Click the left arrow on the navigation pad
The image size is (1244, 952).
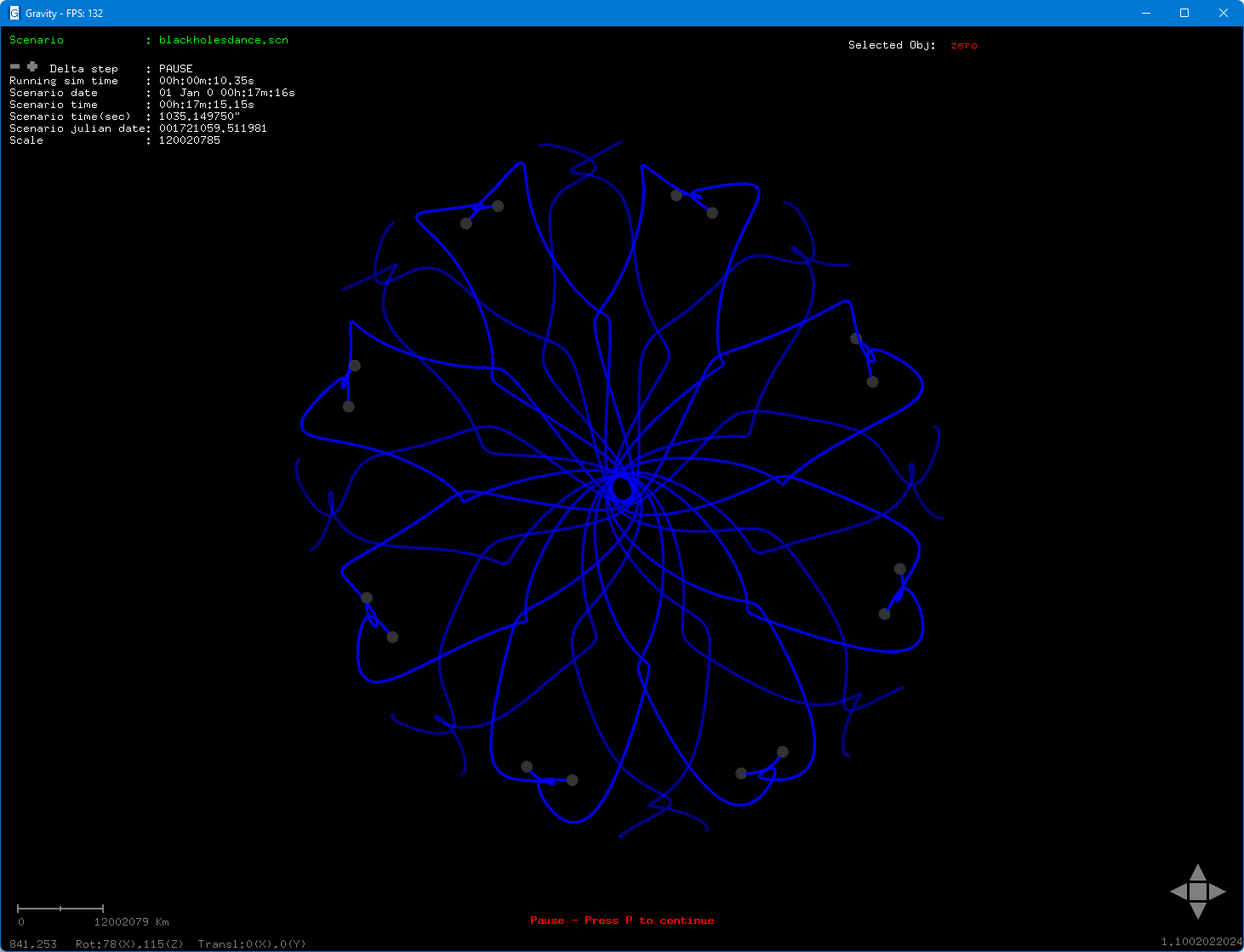click(1179, 892)
